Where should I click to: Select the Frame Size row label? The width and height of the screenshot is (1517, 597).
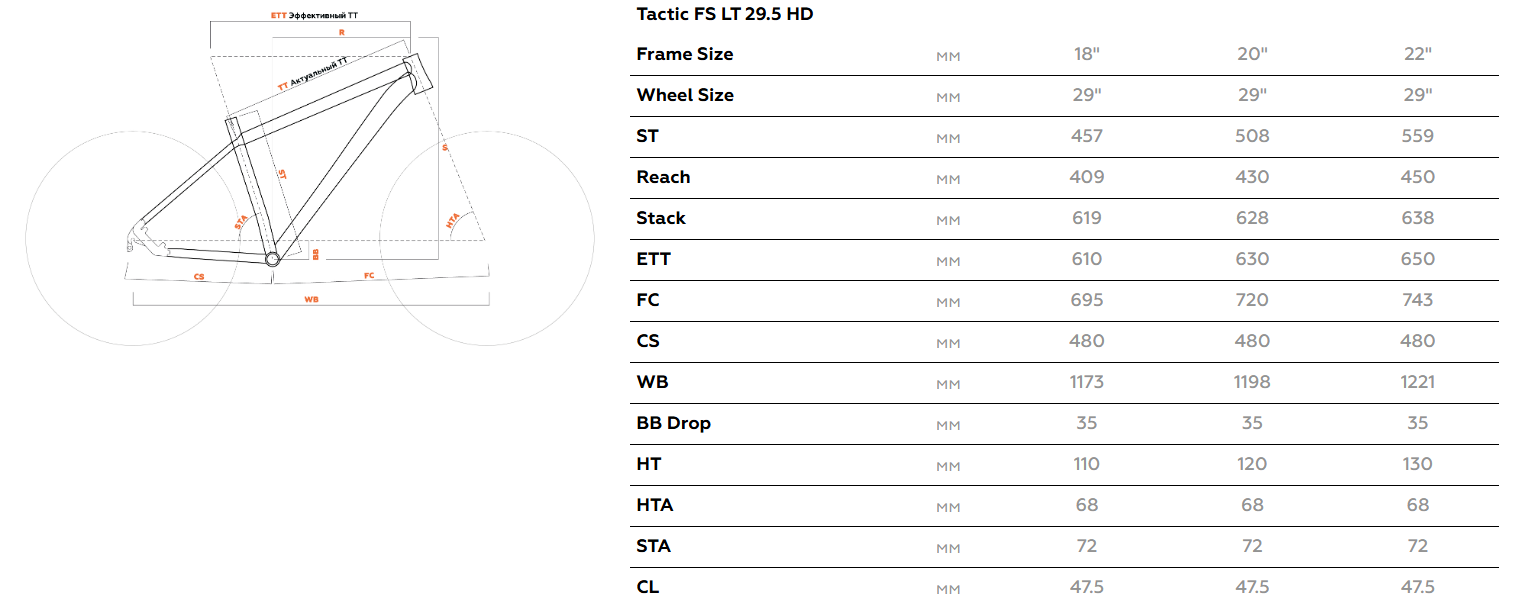tap(685, 54)
